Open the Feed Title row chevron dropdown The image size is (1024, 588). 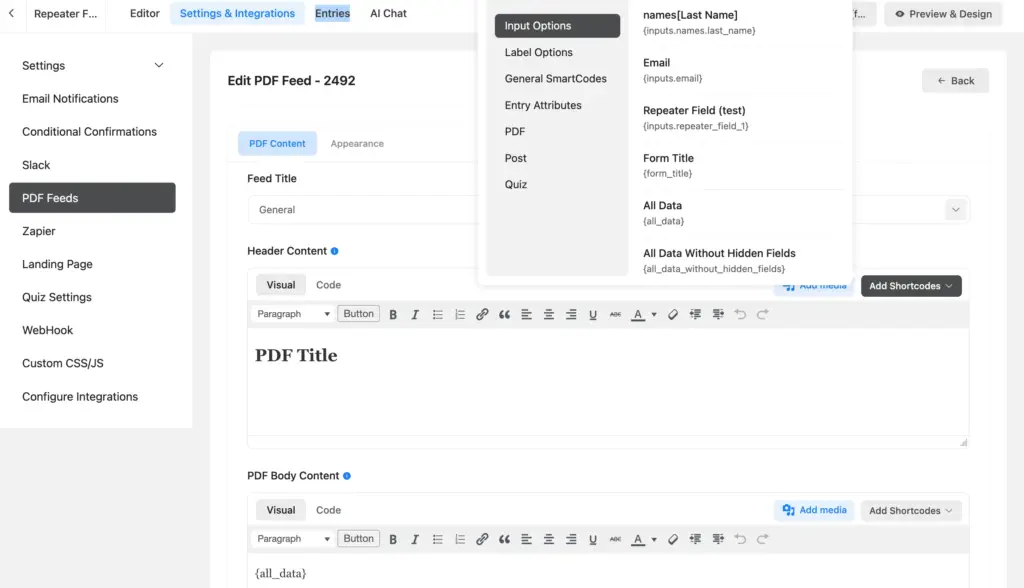tap(955, 210)
